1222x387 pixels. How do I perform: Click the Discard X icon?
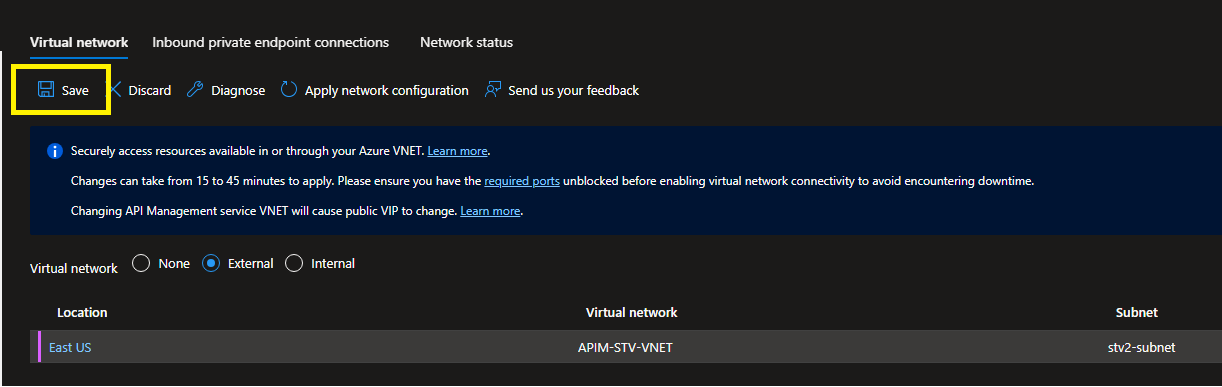115,90
